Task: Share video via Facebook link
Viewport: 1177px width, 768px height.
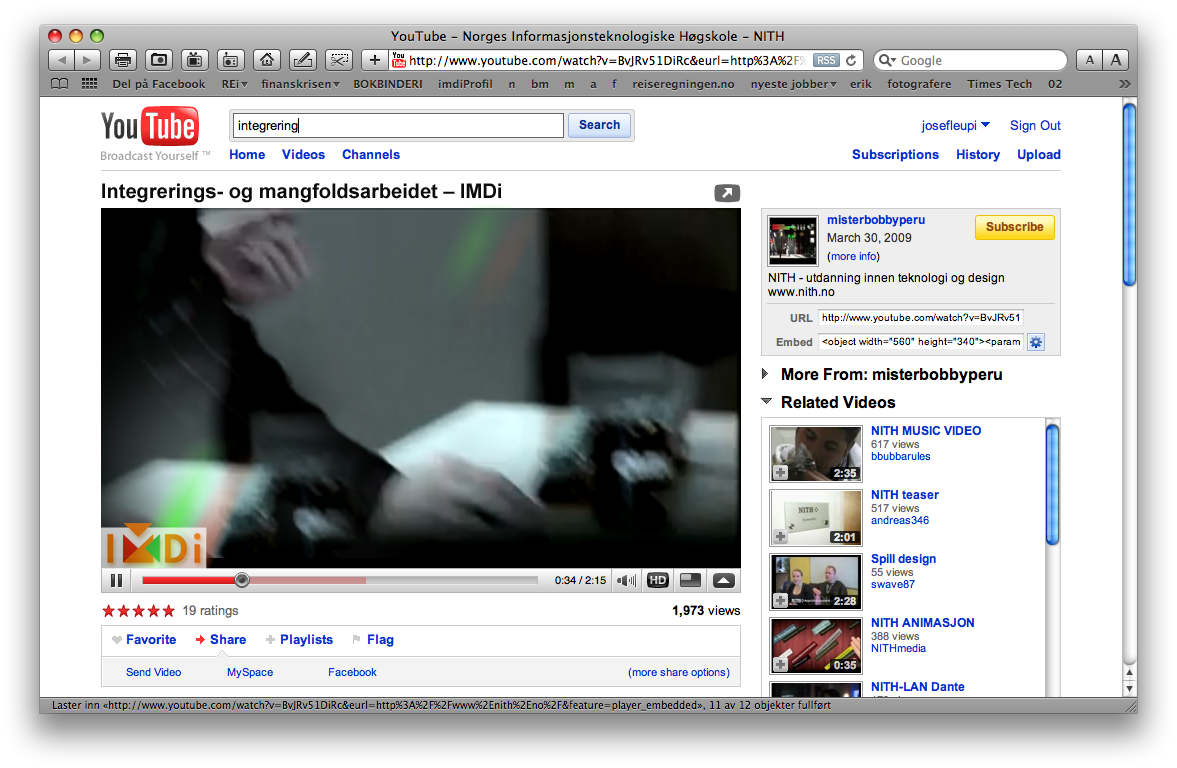Action: click(352, 673)
